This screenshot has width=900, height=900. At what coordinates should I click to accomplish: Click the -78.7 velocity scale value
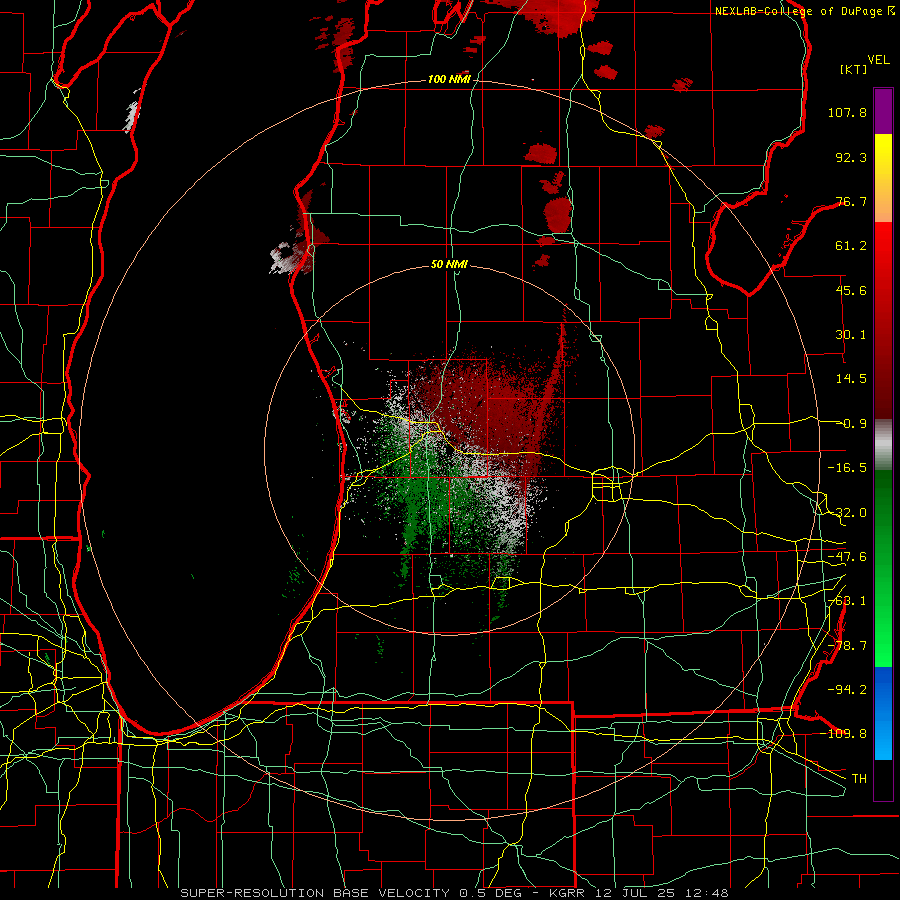click(x=847, y=646)
